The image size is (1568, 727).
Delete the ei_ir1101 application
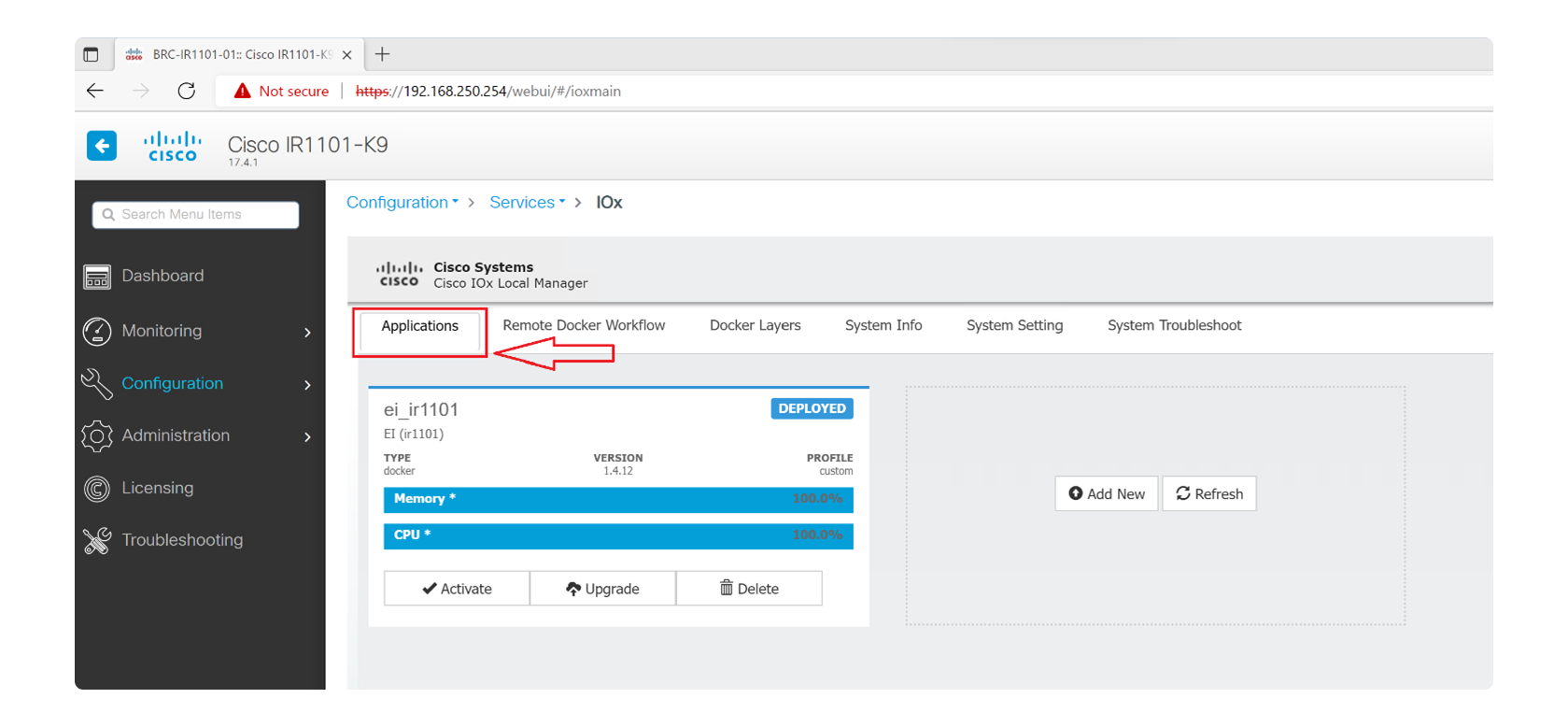(749, 589)
